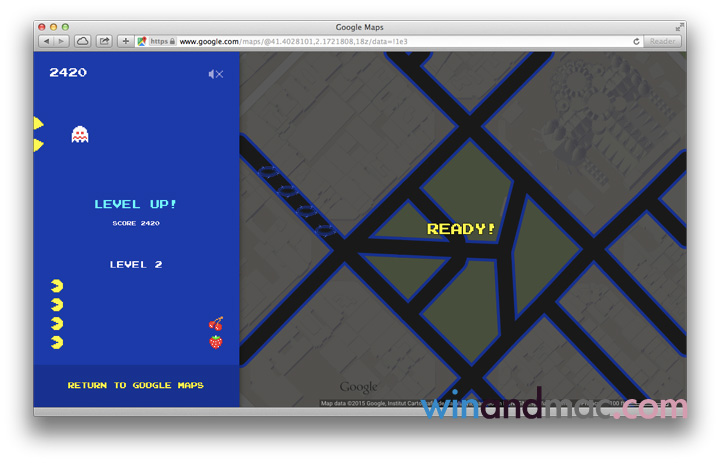
Task: Click Return to Google Maps
Action: click(135, 385)
